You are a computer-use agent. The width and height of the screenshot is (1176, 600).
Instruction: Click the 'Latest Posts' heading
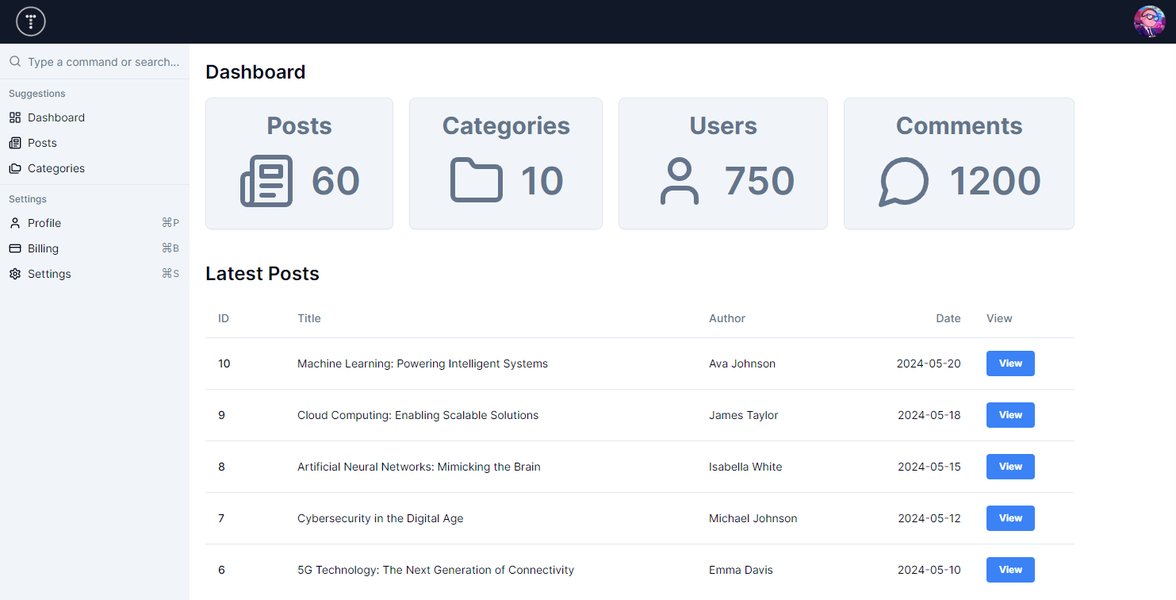pos(262,274)
